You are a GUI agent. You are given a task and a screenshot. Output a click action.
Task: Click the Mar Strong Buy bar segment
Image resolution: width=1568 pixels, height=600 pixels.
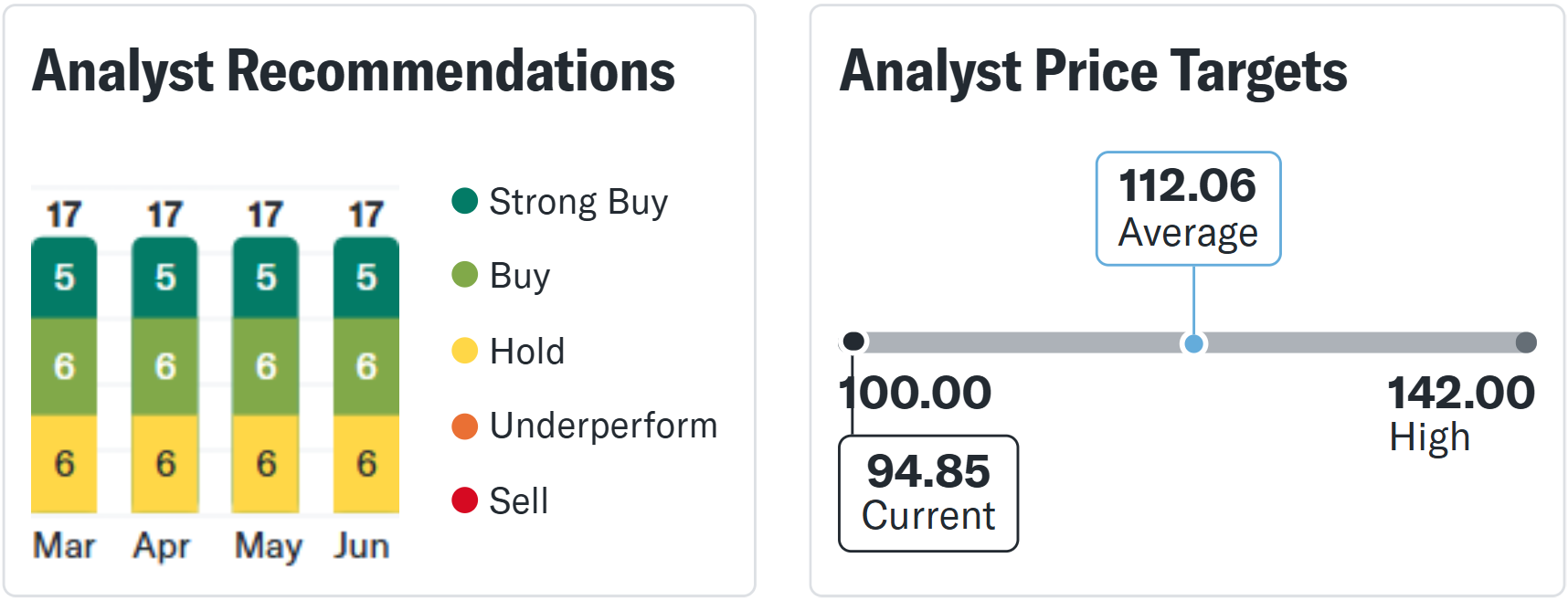pyautogui.click(x=64, y=277)
